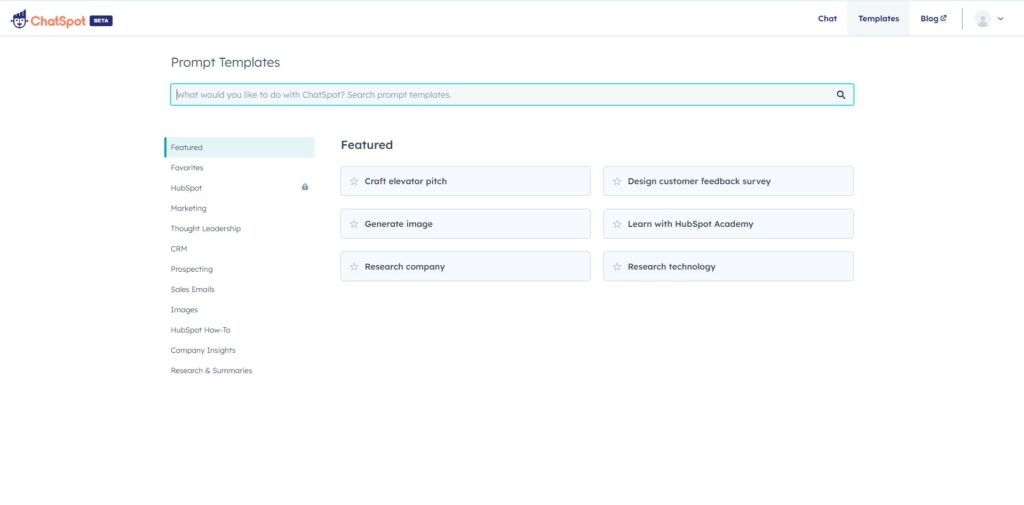Viewport: 1024px width, 505px height.
Task: Click the Prompt Templates heading
Action: pyautogui.click(x=225, y=63)
